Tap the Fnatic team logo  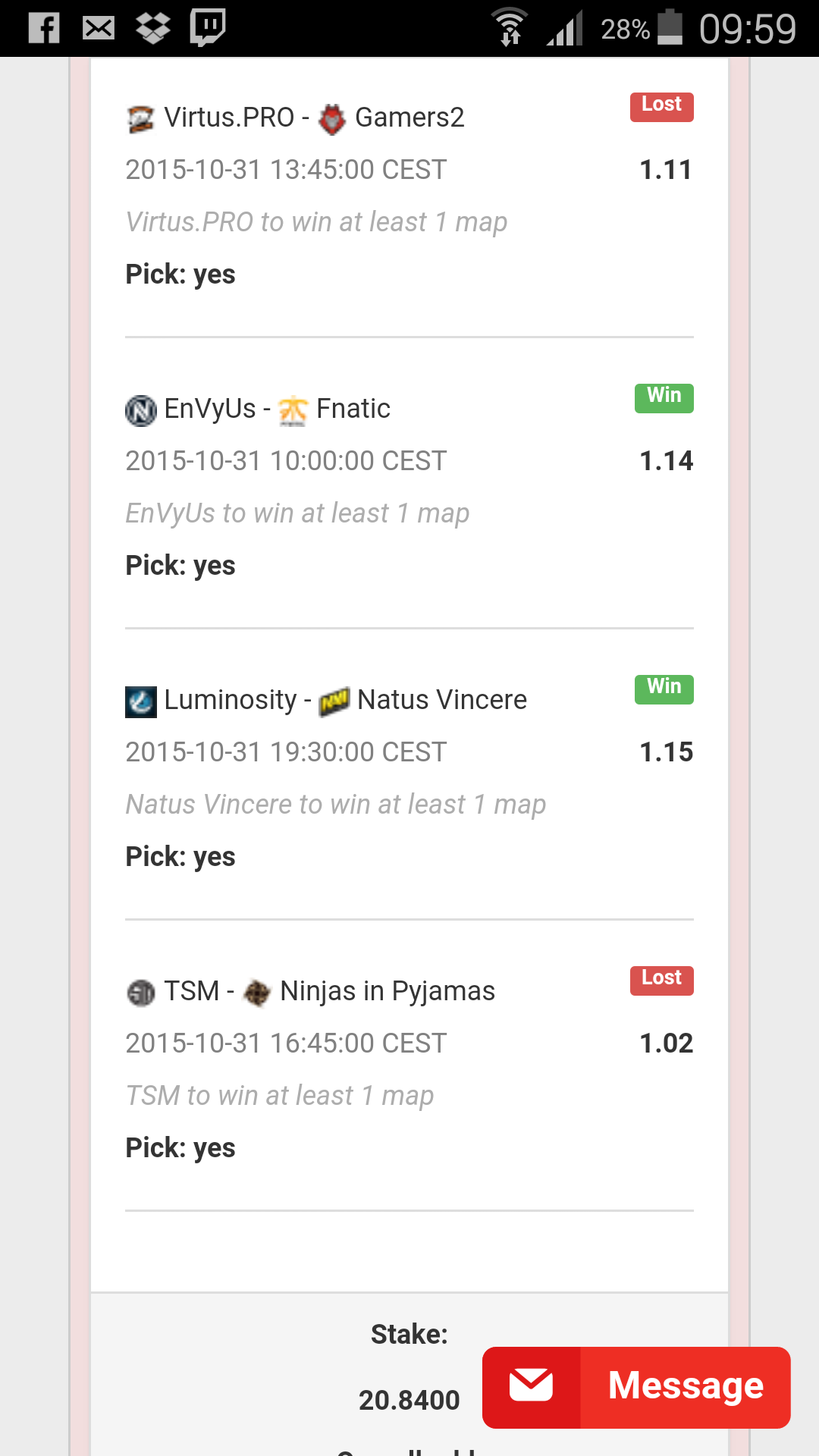293,410
